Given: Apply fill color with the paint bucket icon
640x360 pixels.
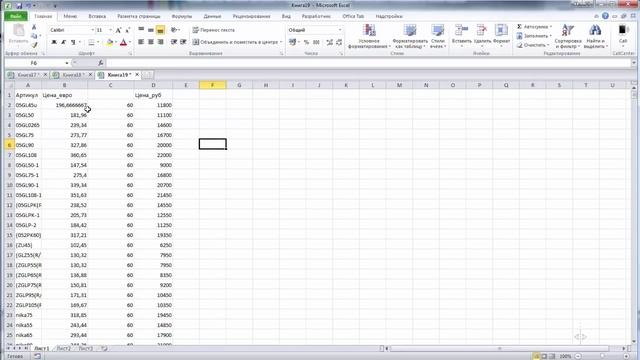Looking at the screenshot, I should pos(109,42).
